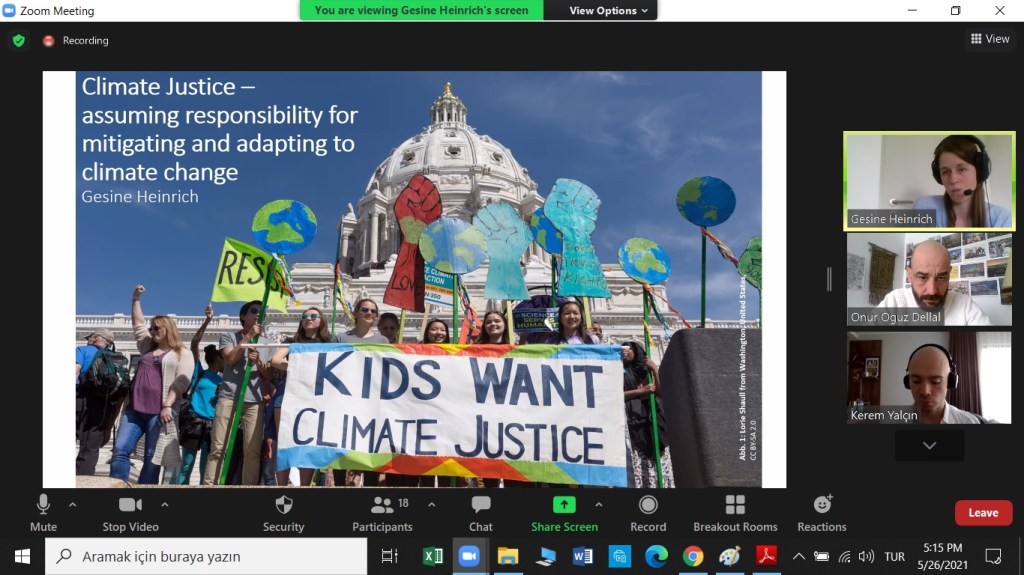The image size is (1024, 575).
Task: Open the Reactions menu
Action: coord(822,505)
